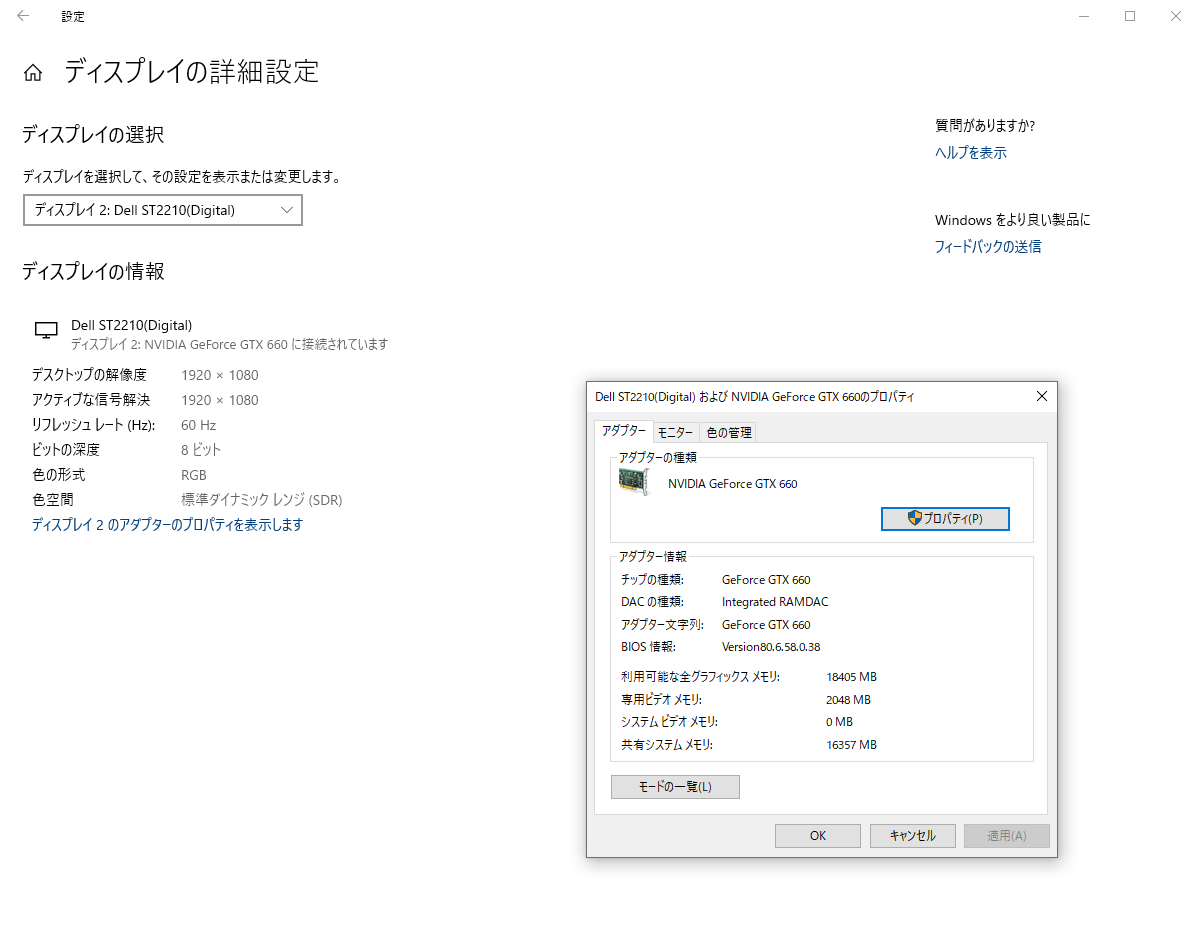Viewport: 1196px width, 930px height.
Task: Select the 60 Hz refresh rate value
Action: coord(198,425)
